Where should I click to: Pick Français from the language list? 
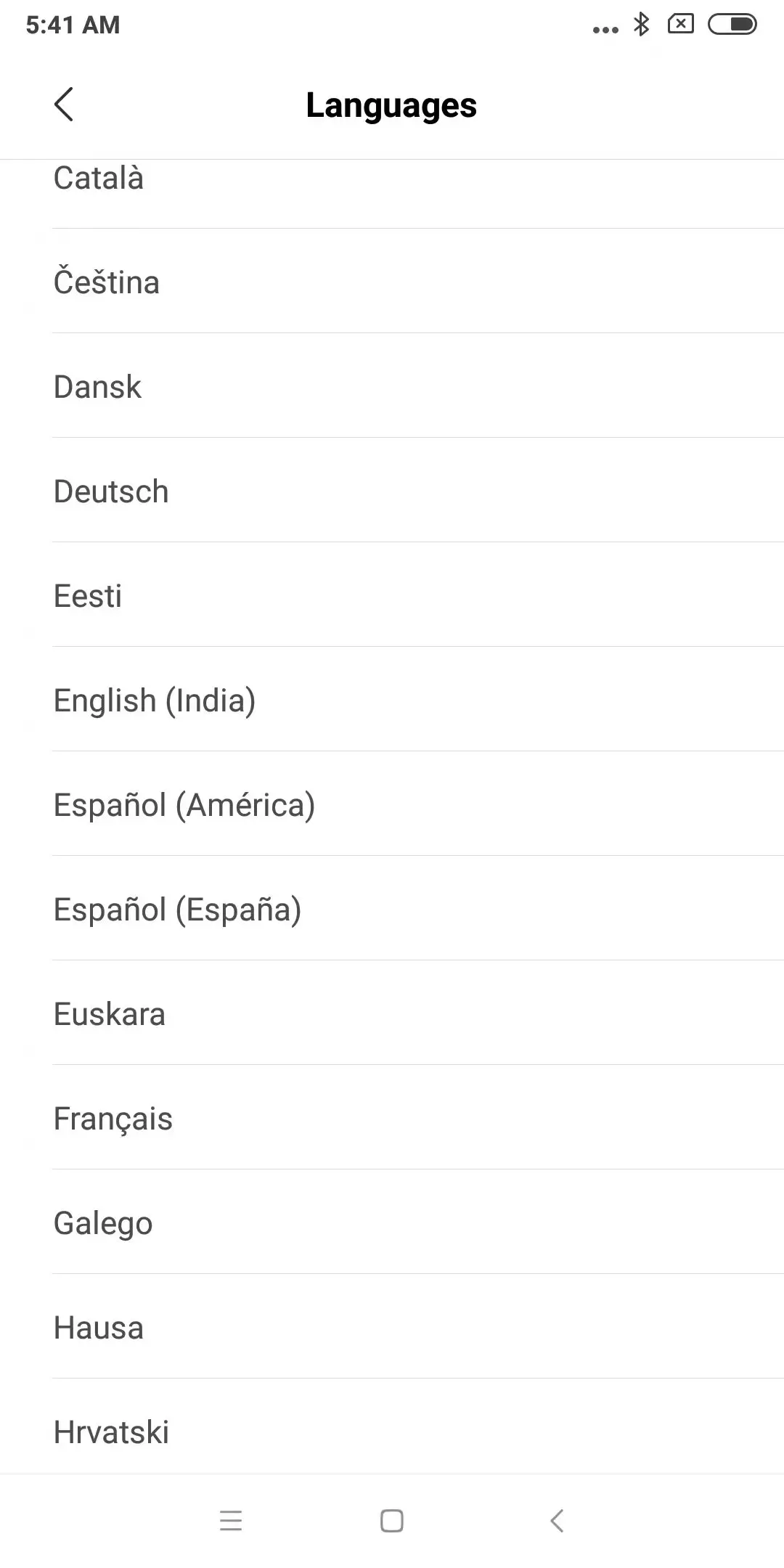coord(392,1117)
